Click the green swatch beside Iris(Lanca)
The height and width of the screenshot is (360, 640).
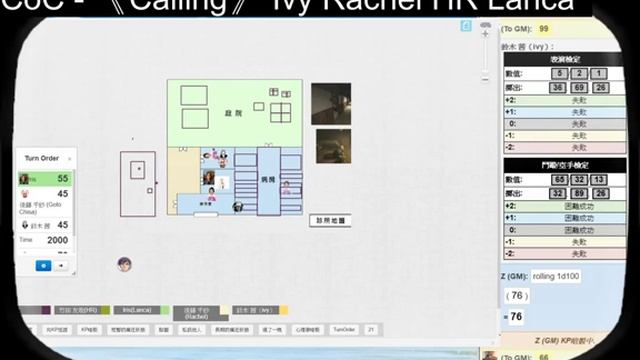(165, 310)
